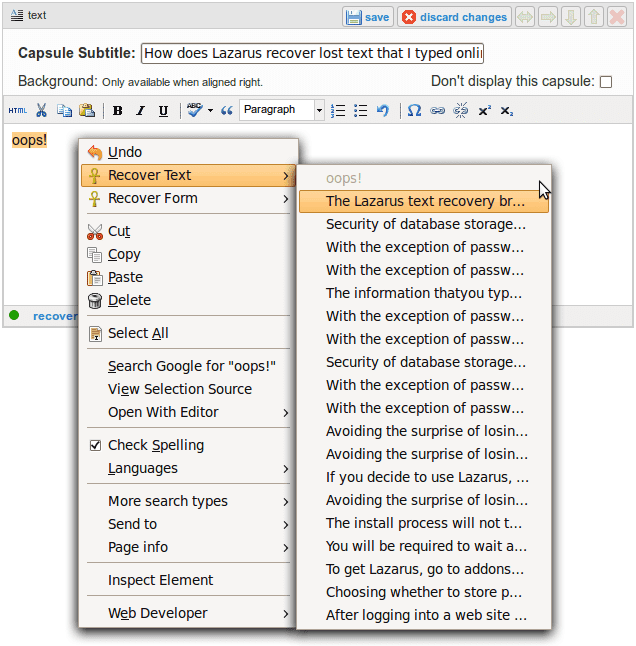636x646 pixels.
Task: Toggle underline formatting
Action: click(164, 111)
